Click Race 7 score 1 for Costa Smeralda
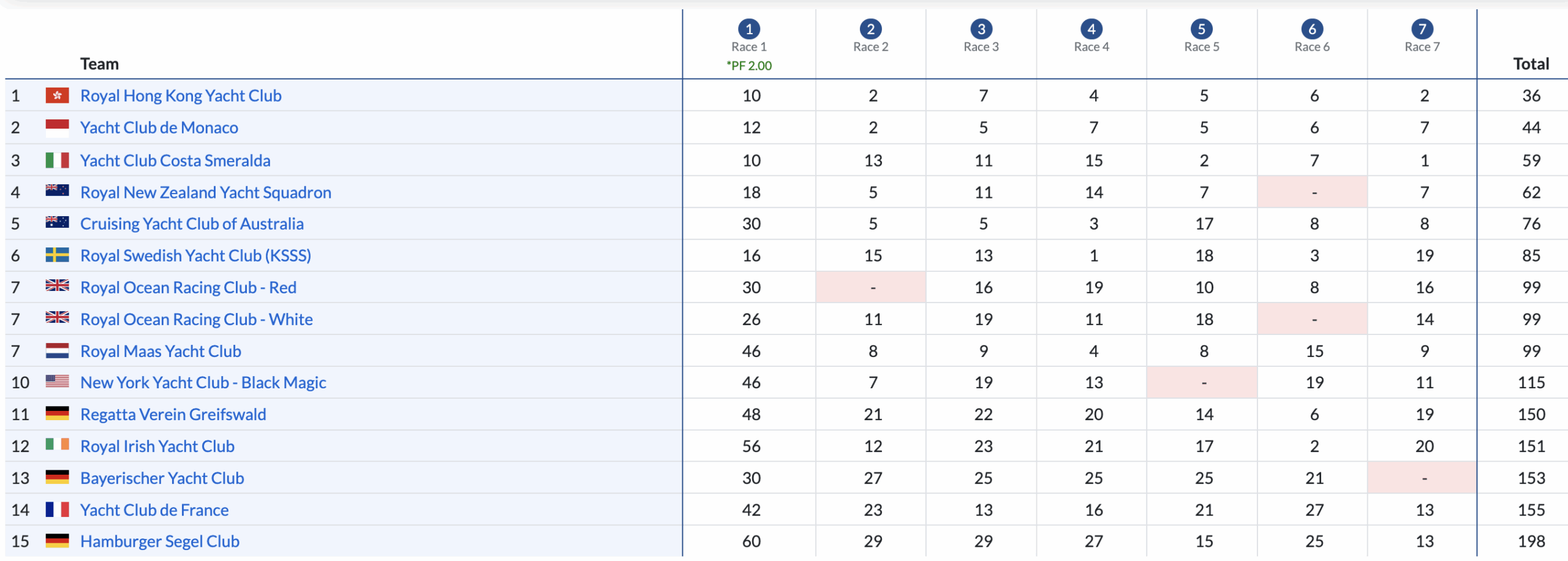The width and height of the screenshot is (1568, 561). pos(1425,161)
